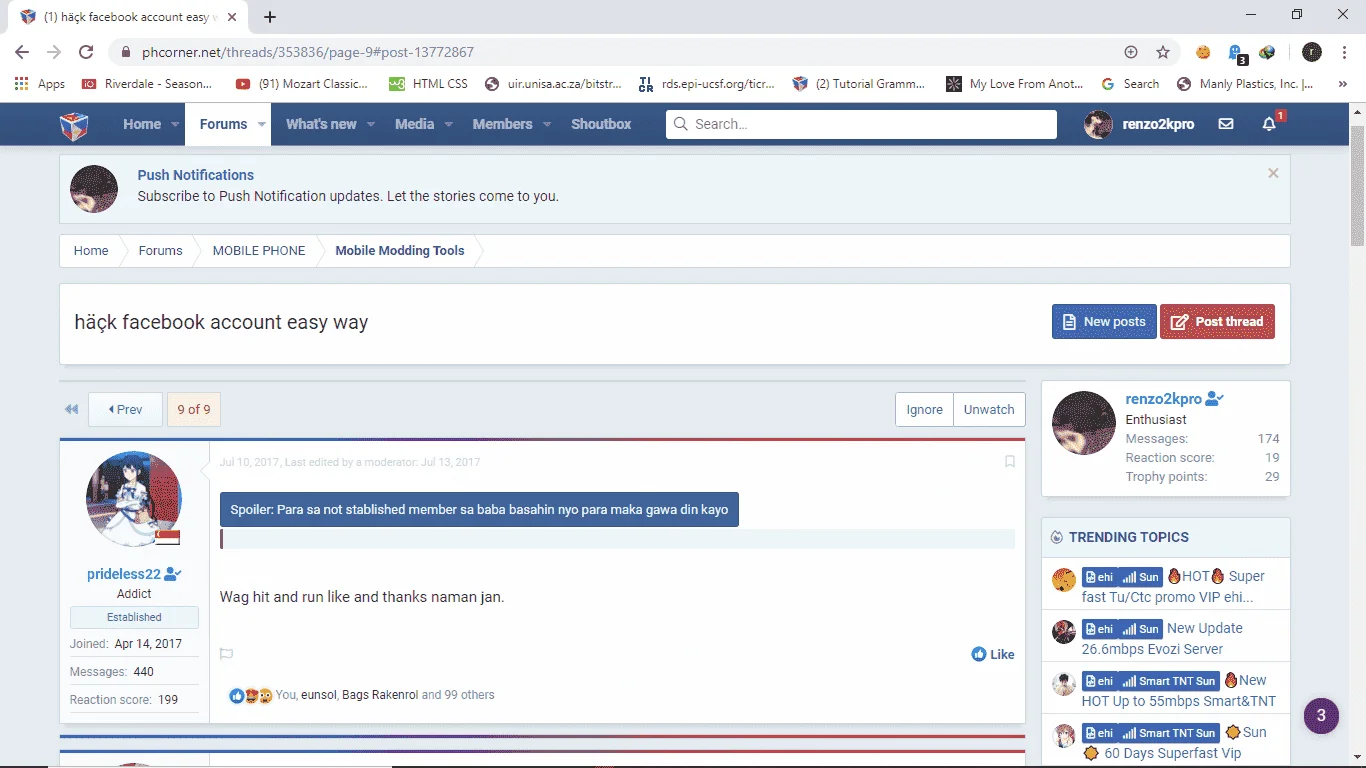Open renzo2kpro's sidebar profile name
Screen dimensions: 1366x768
pyautogui.click(x=1164, y=398)
